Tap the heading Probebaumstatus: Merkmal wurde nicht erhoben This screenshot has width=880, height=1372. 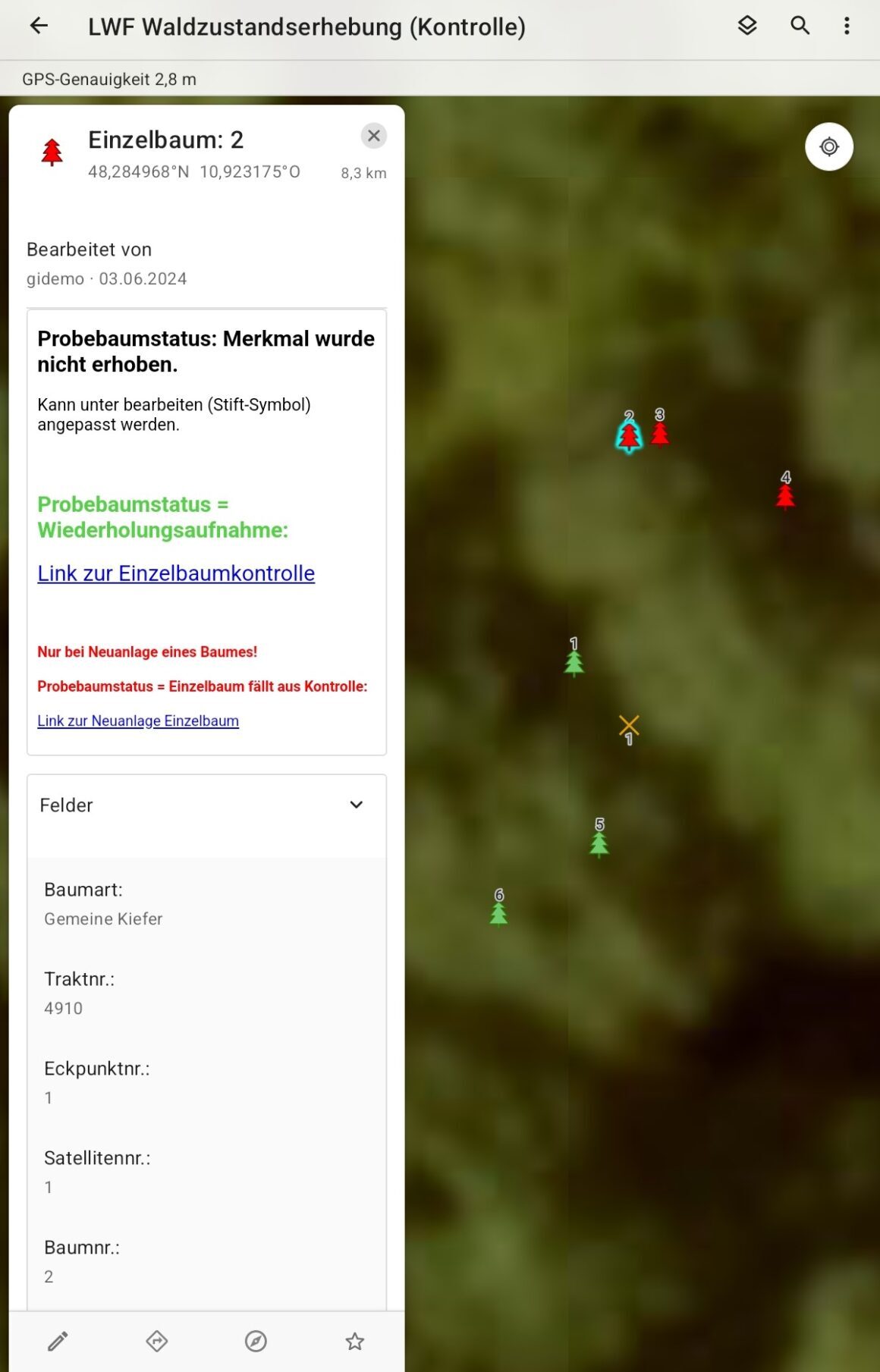coord(206,351)
